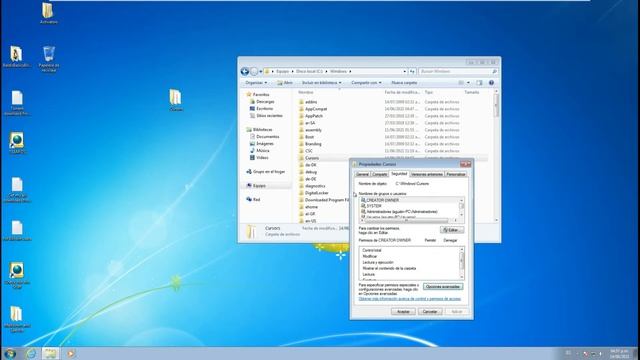
Task: Click the refresh button next to address bar
Action: click(412, 71)
